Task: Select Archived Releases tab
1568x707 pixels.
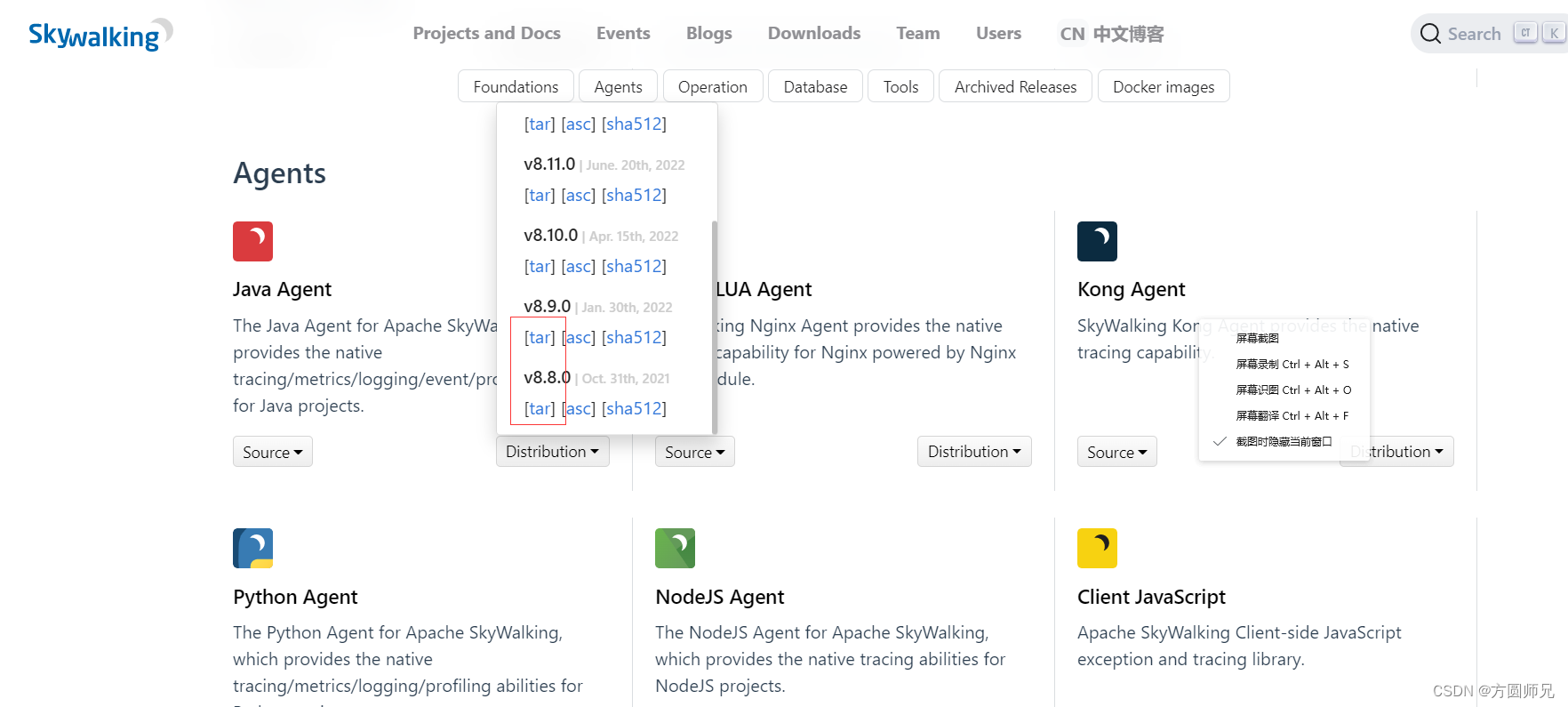Action: pyautogui.click(x=1015, y=86)
